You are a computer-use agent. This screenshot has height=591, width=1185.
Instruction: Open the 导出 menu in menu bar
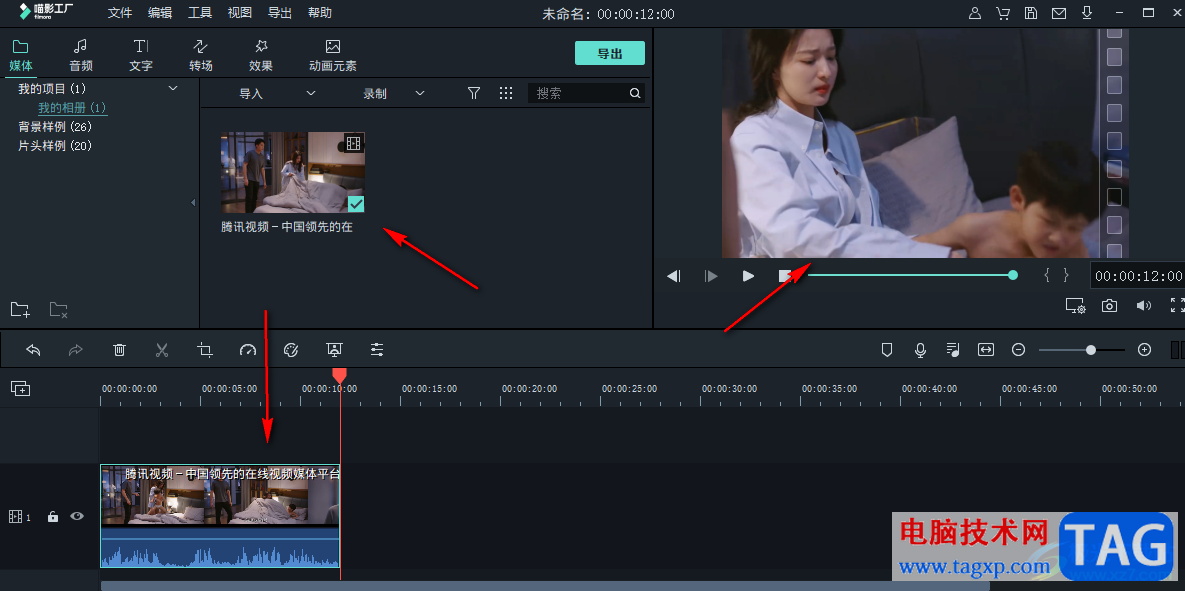(280, 13)
